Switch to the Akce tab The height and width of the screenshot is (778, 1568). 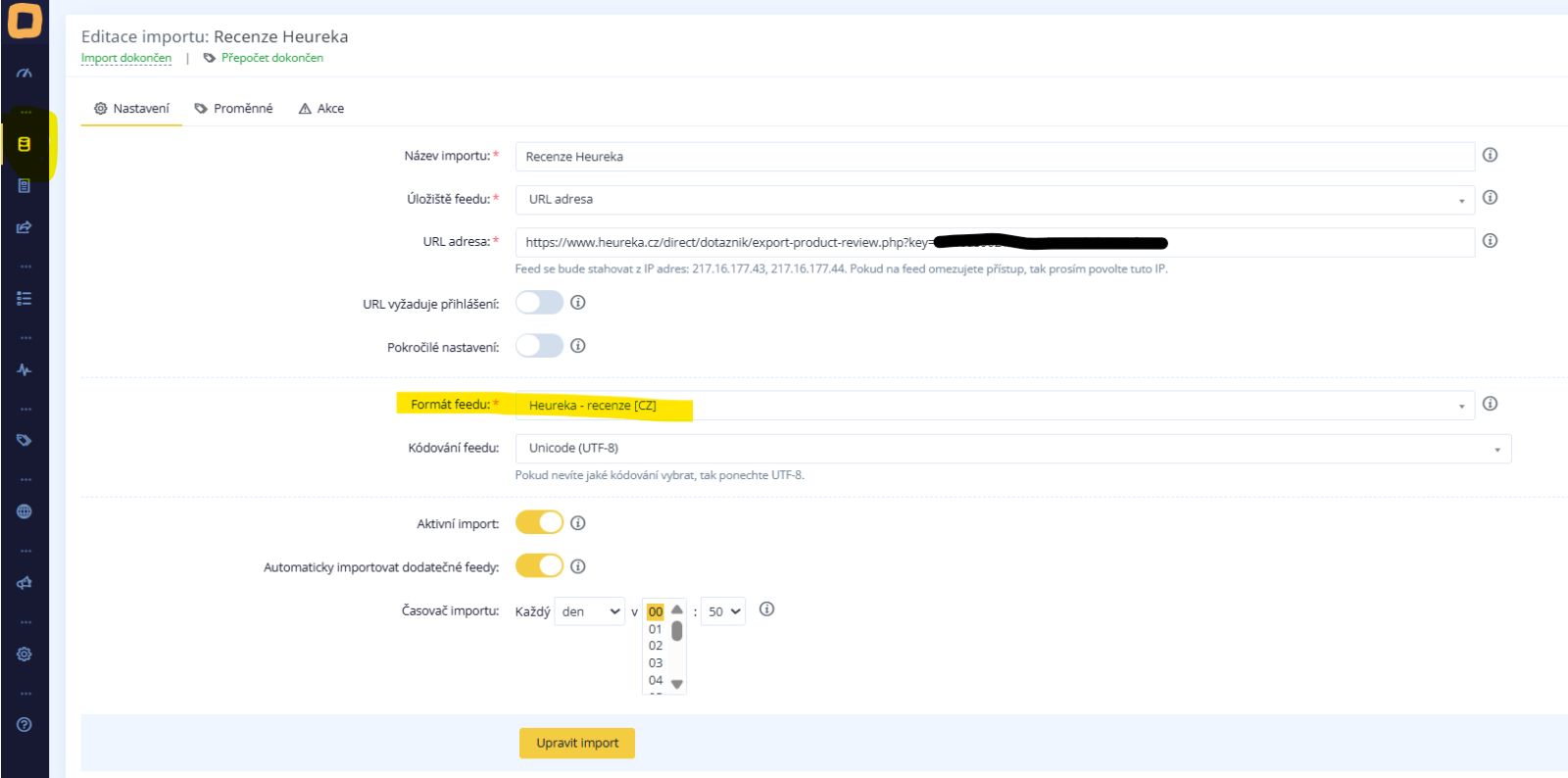click(321, 109)
